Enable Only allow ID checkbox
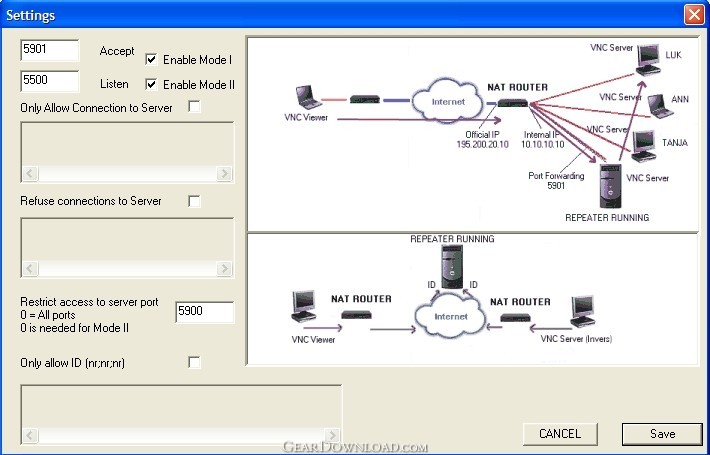This screenshot has height=455, width=710. coord(194,362)
